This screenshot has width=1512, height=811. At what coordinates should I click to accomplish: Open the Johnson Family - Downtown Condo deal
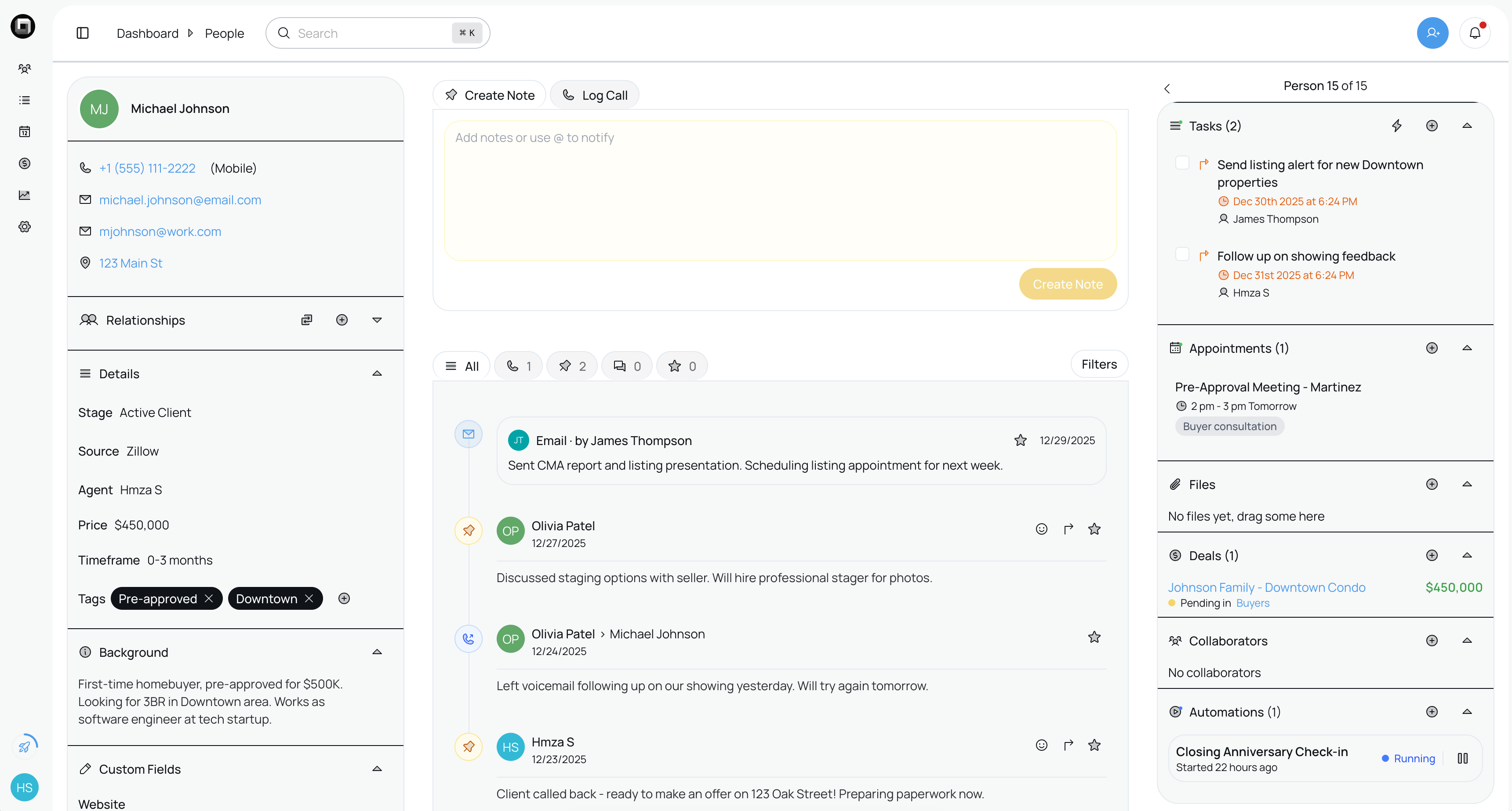click(1266, 587)
